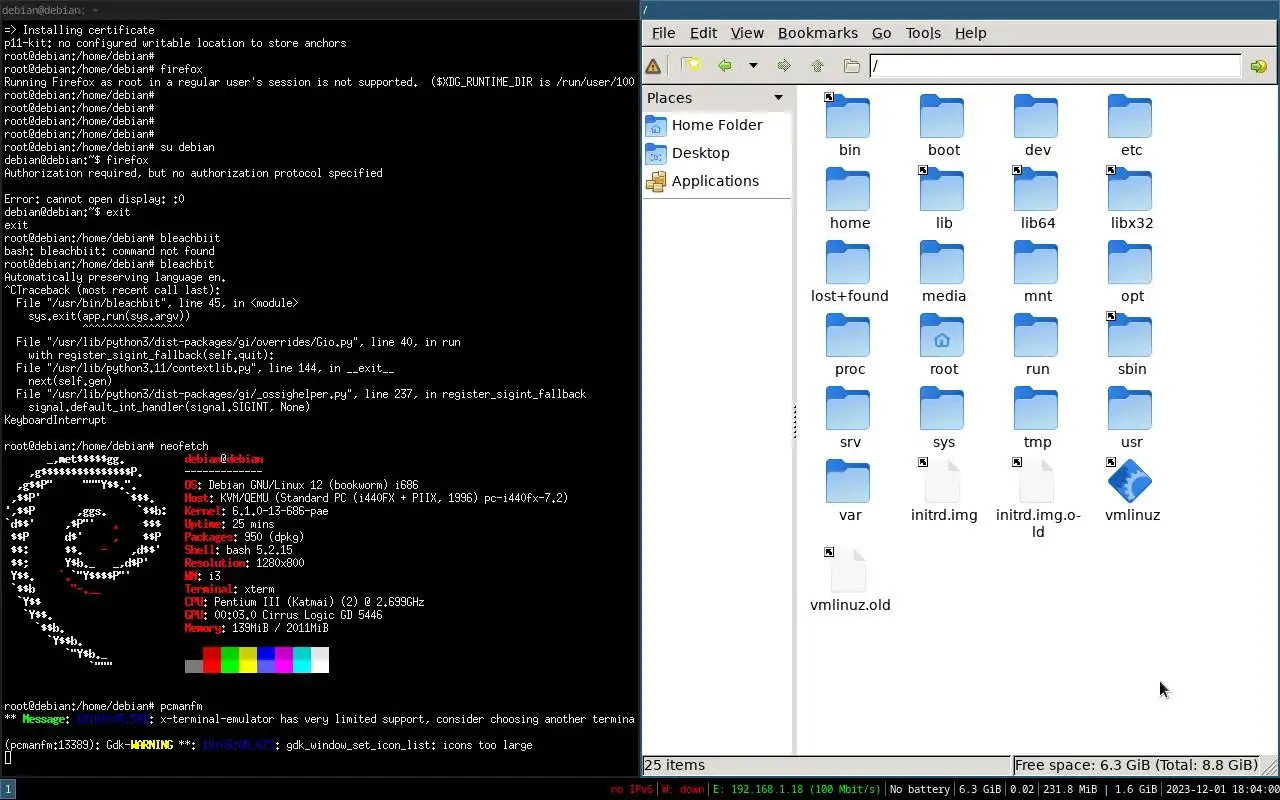Select Applications in Places sidebar
This screenshot has width=1280, height=800.
tap(716, 181)
